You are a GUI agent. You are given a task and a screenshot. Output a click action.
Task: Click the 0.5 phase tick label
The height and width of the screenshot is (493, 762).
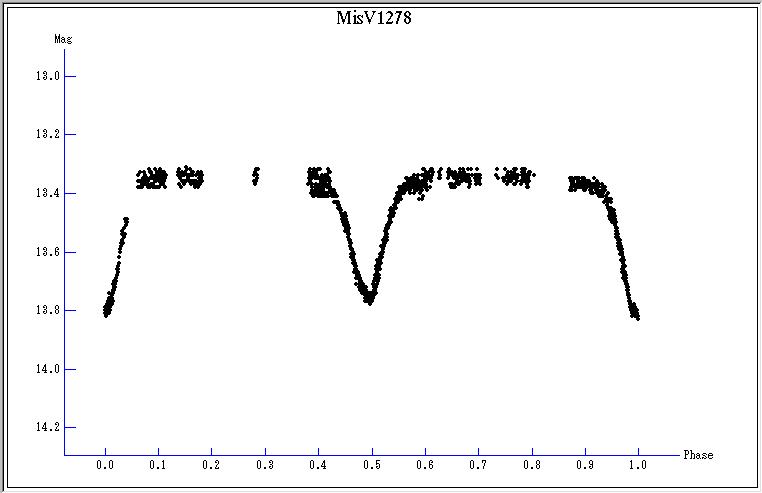click(x=372, y=465)
